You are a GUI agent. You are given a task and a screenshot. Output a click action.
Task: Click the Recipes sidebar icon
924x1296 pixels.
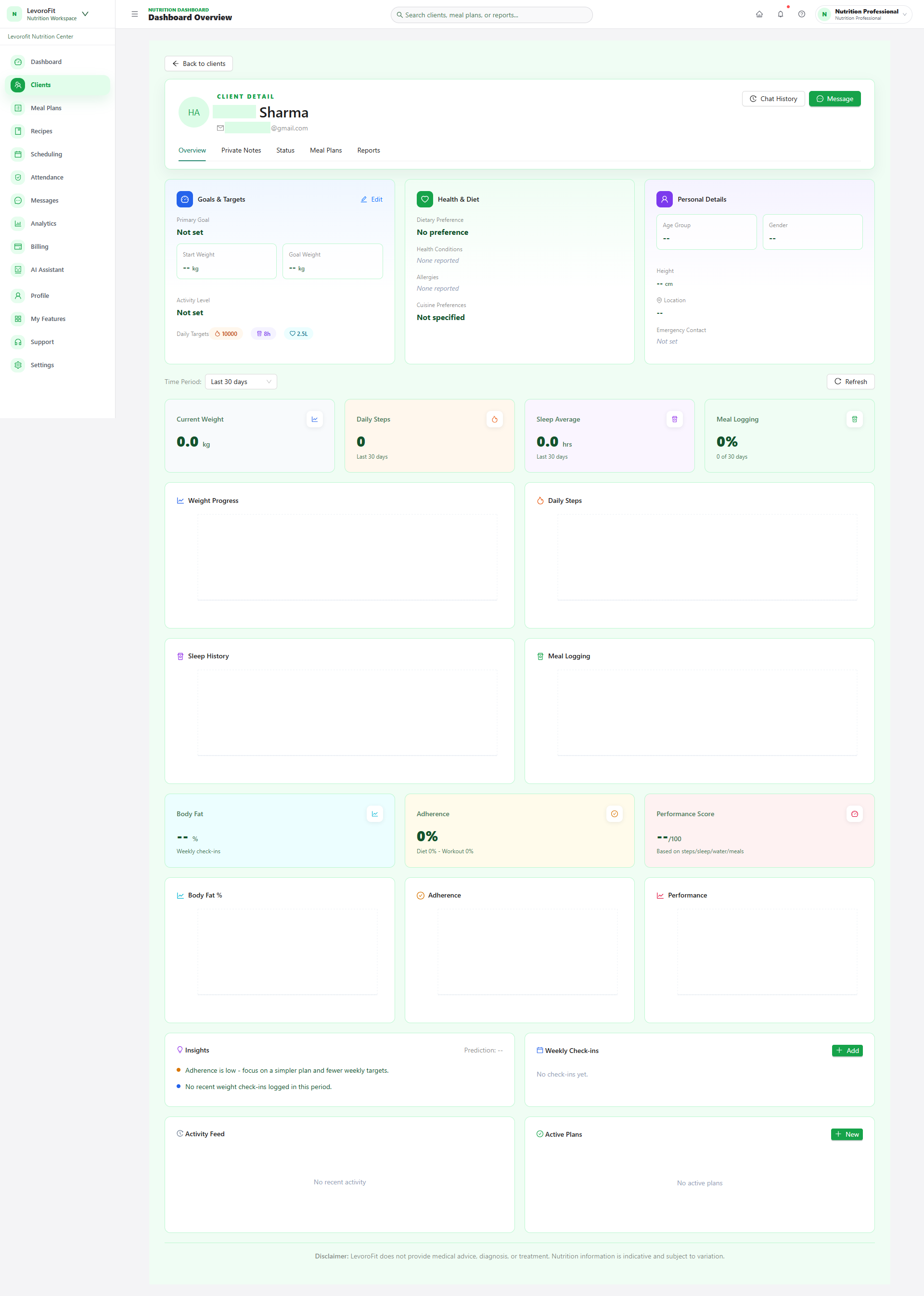coord(18,131)
